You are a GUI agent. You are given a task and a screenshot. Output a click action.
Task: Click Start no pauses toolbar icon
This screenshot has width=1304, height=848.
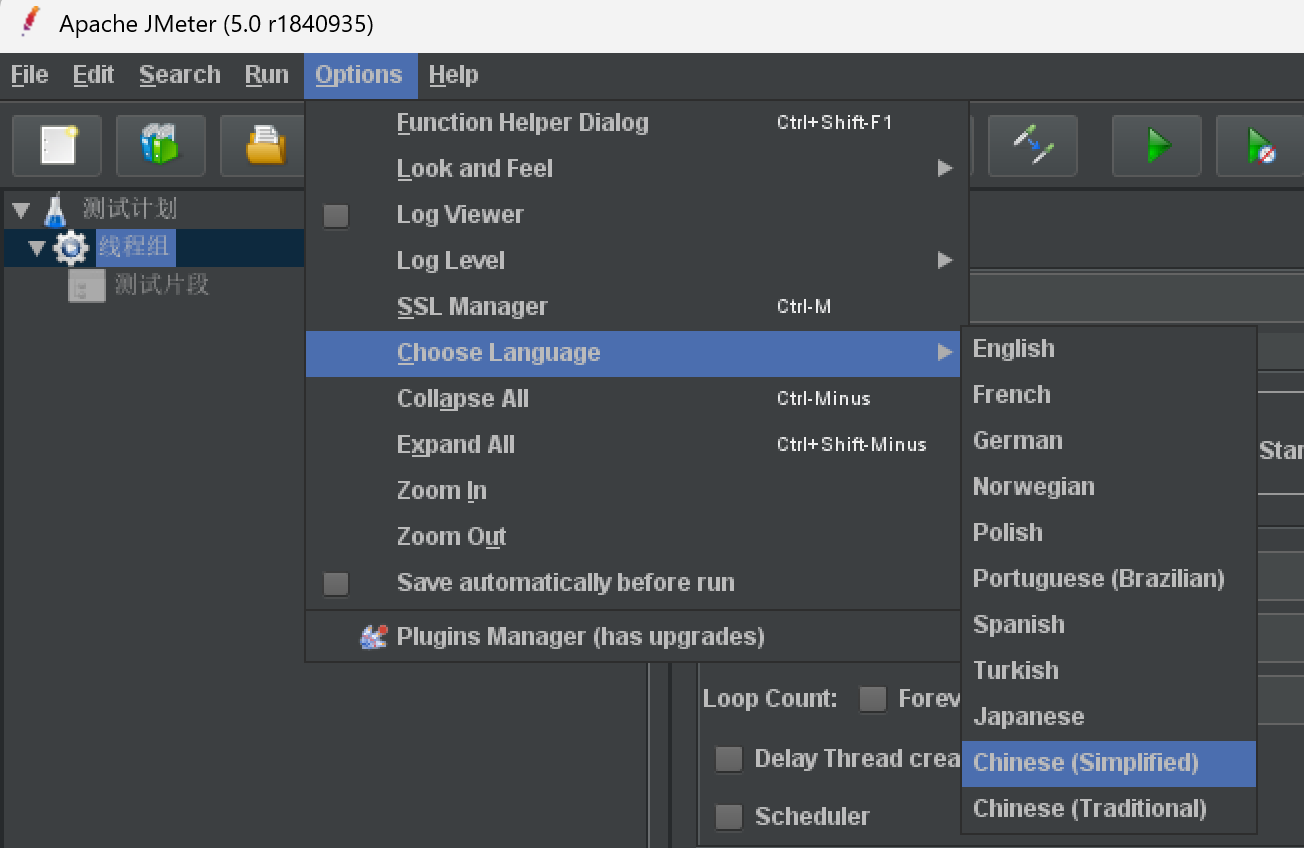click(x=1260, y=146)
